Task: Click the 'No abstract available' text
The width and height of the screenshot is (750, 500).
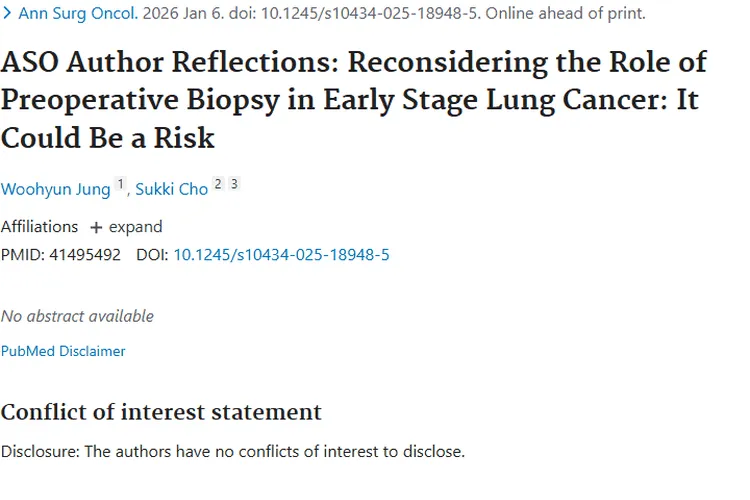Action: pyautogui.click(x=77, y=316)
